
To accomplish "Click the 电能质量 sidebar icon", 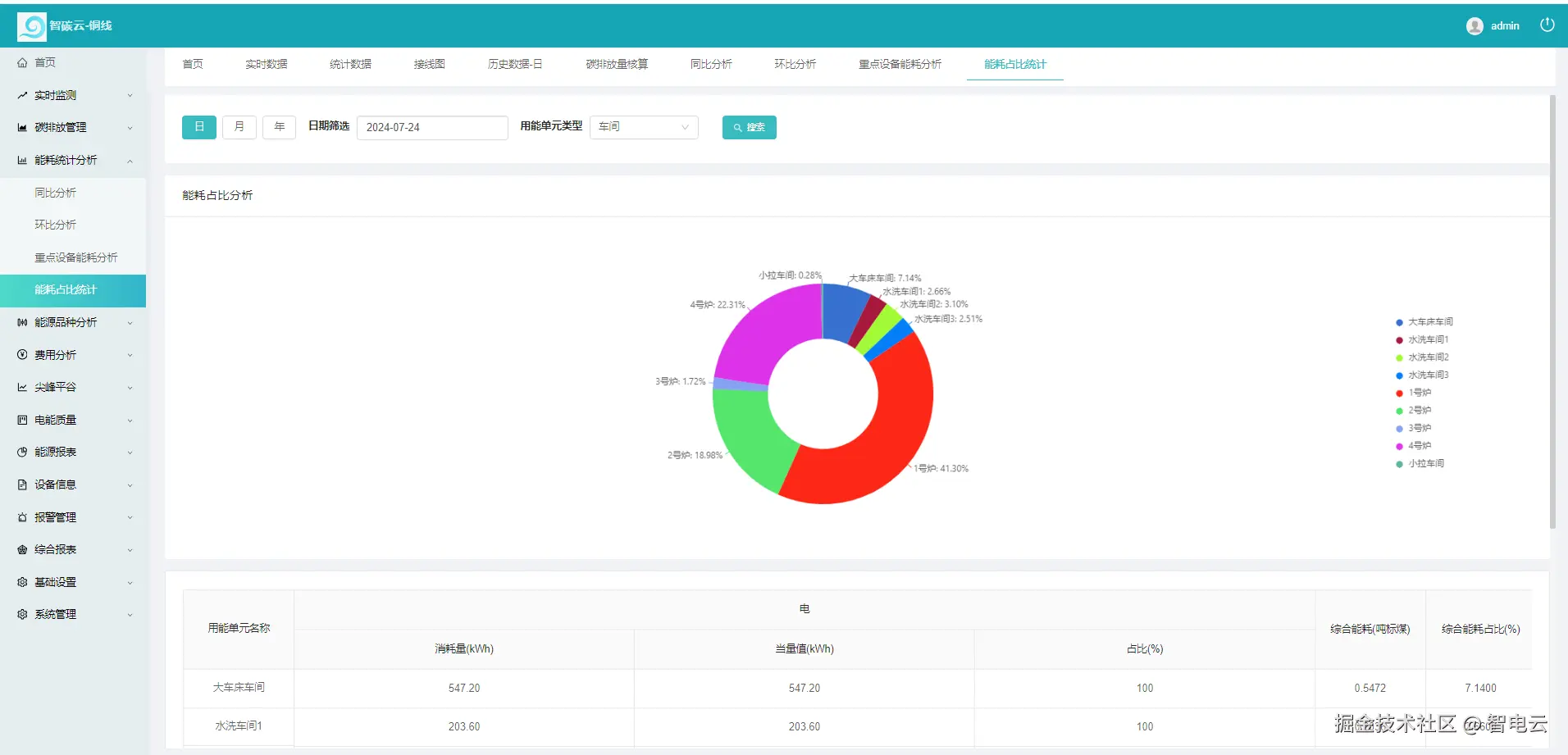I will (x=22, y=420).
